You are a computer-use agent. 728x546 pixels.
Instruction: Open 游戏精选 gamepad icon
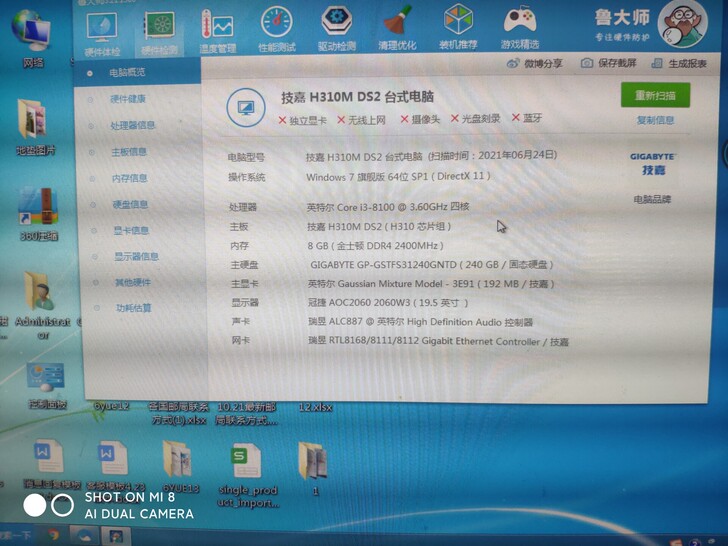[x=520, y=27]
